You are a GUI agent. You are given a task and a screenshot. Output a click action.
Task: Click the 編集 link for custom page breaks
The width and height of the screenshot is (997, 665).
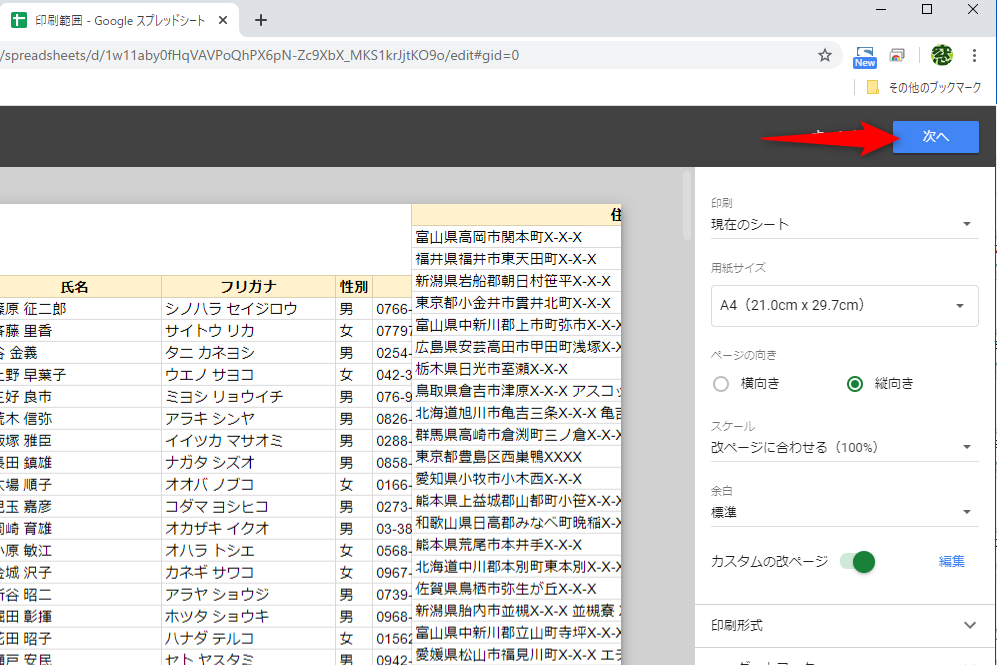pos(951,563)
